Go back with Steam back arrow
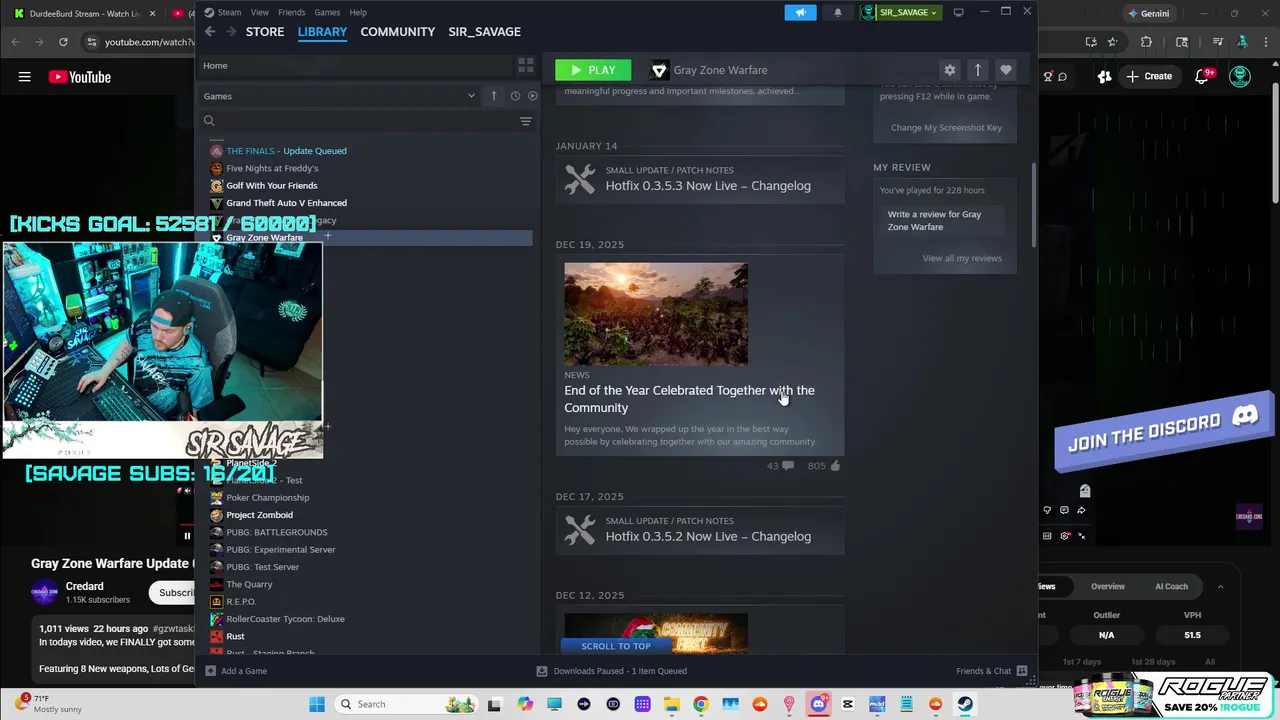Image resolution: width=1280 pixels, height=720 pixels. point(210,32)
